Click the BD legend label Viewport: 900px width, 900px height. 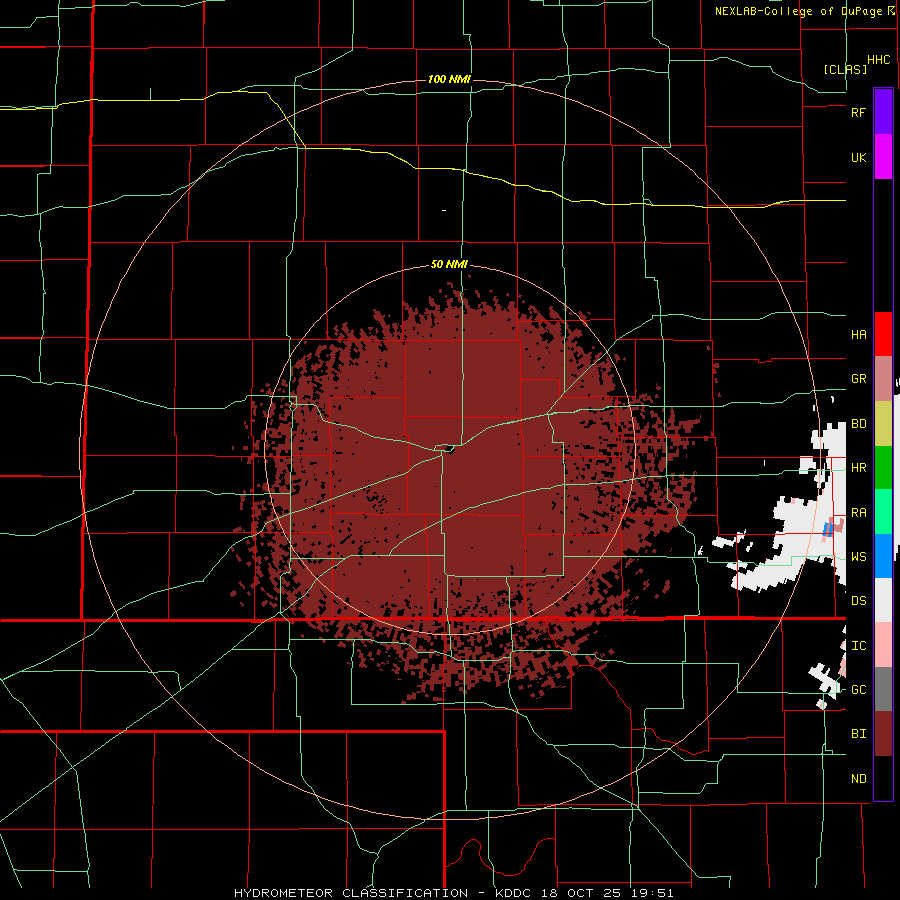click(x=858, y=424)
